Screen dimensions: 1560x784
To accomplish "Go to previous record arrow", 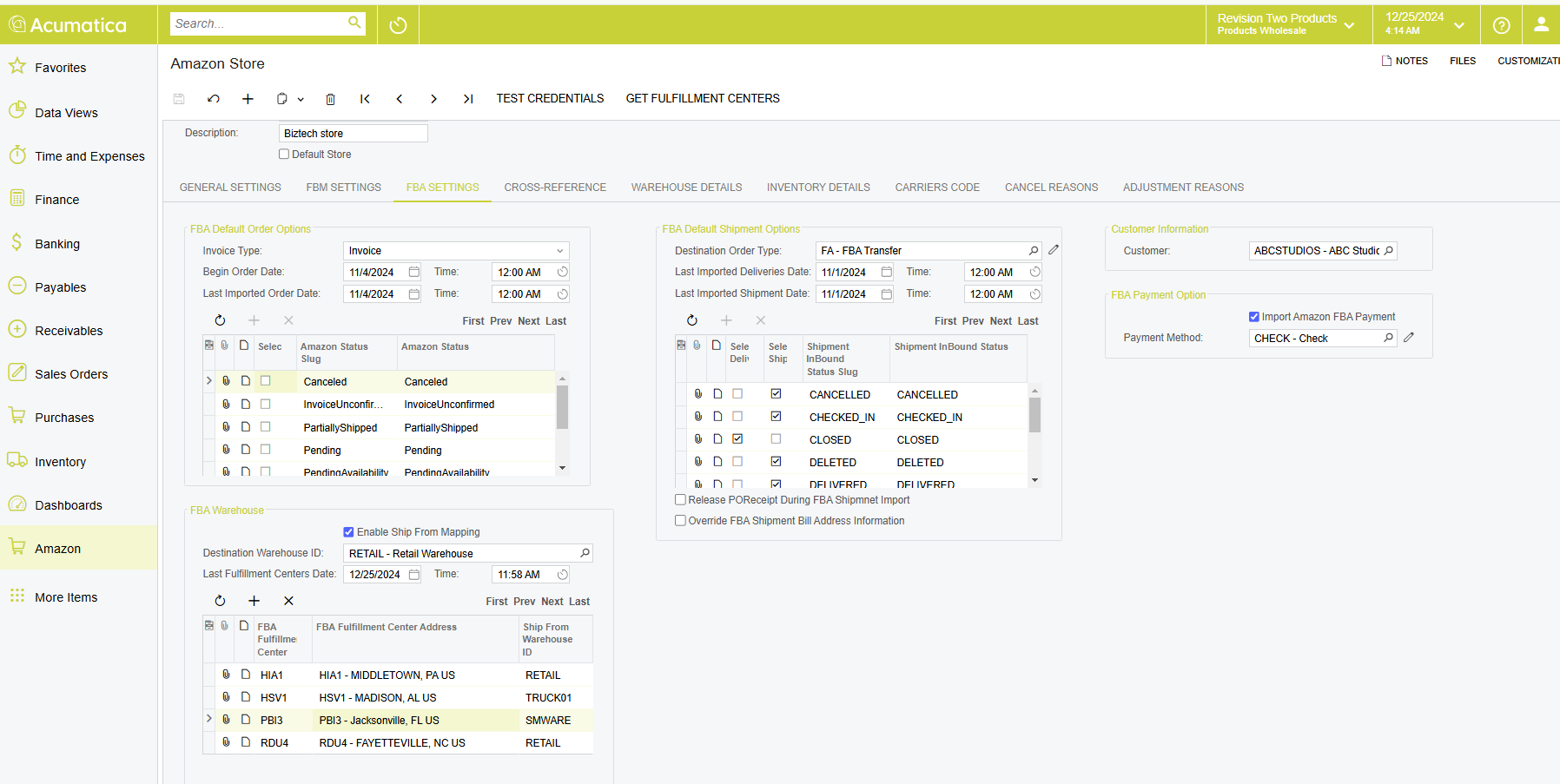I will pyautogui.click(x=400, y=99).
